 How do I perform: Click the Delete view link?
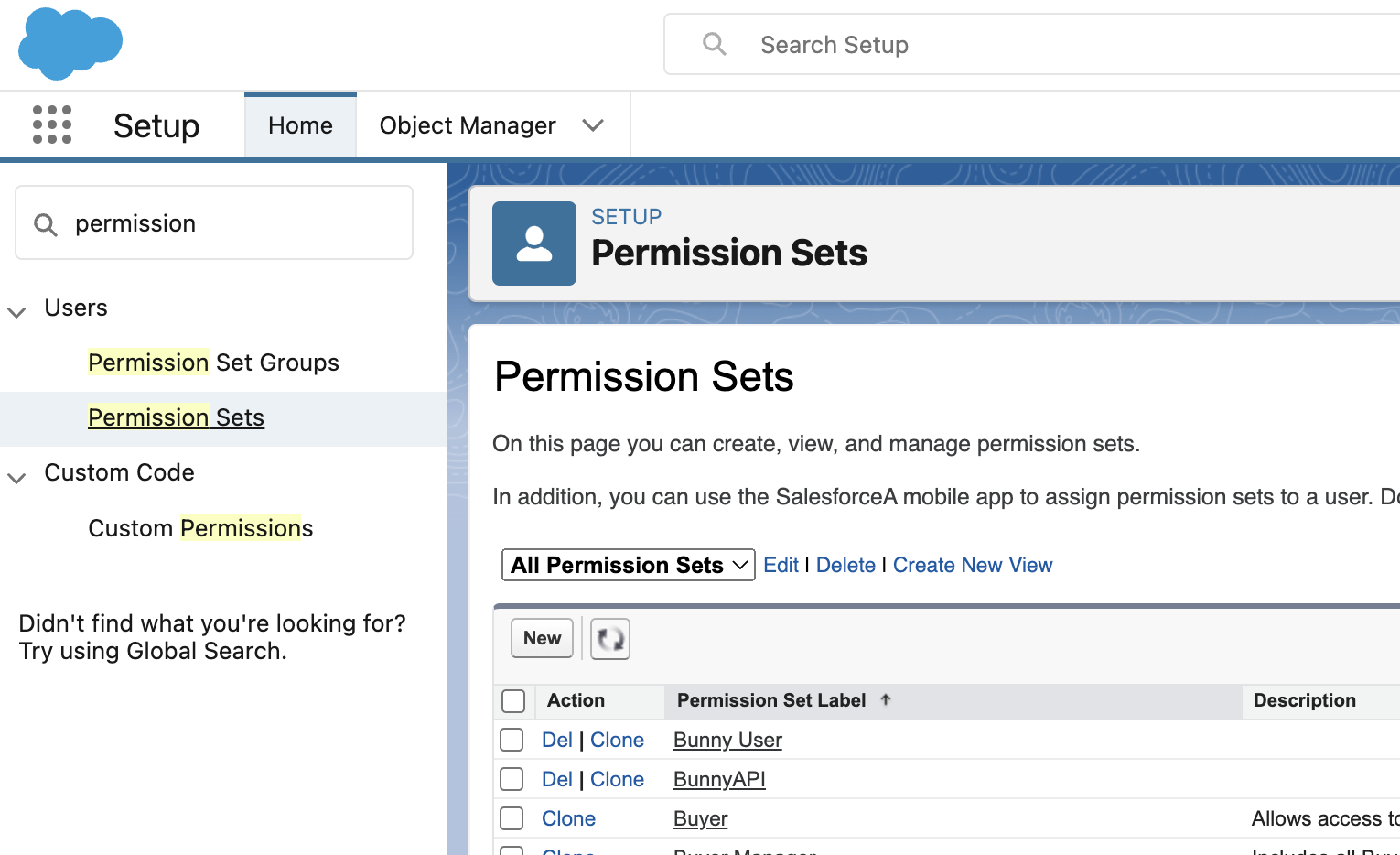pos(845,565)
